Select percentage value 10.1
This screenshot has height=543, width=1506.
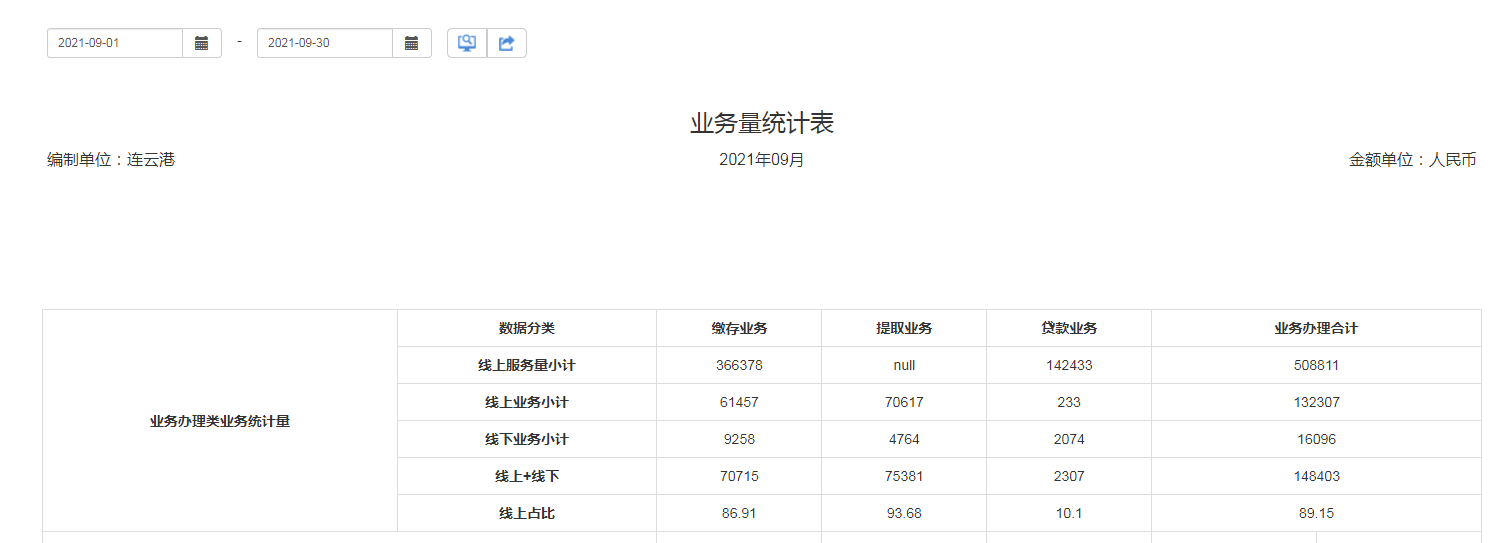coord(1069,513)
